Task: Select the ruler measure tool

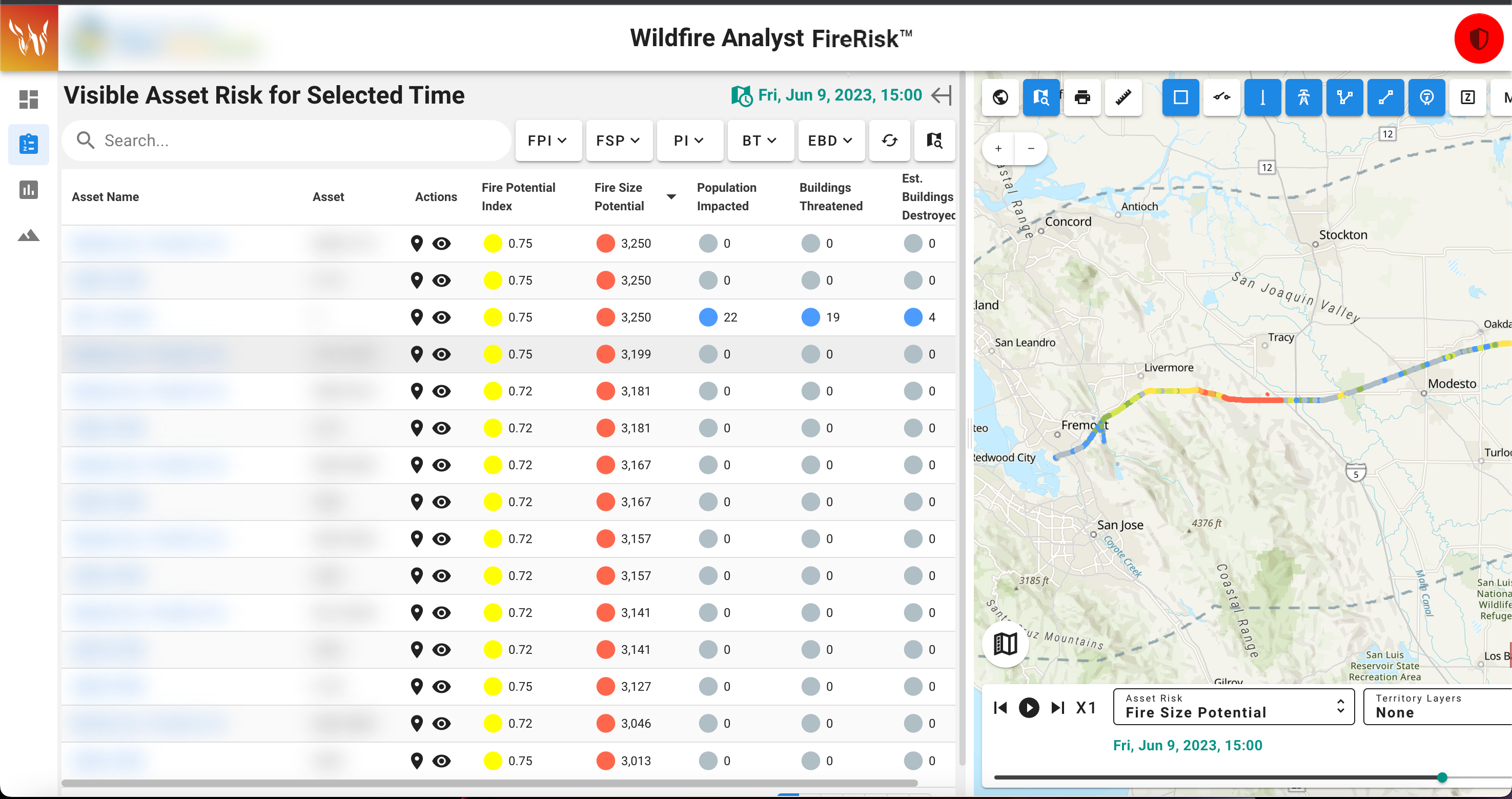Action: (x=1123, y=97)
